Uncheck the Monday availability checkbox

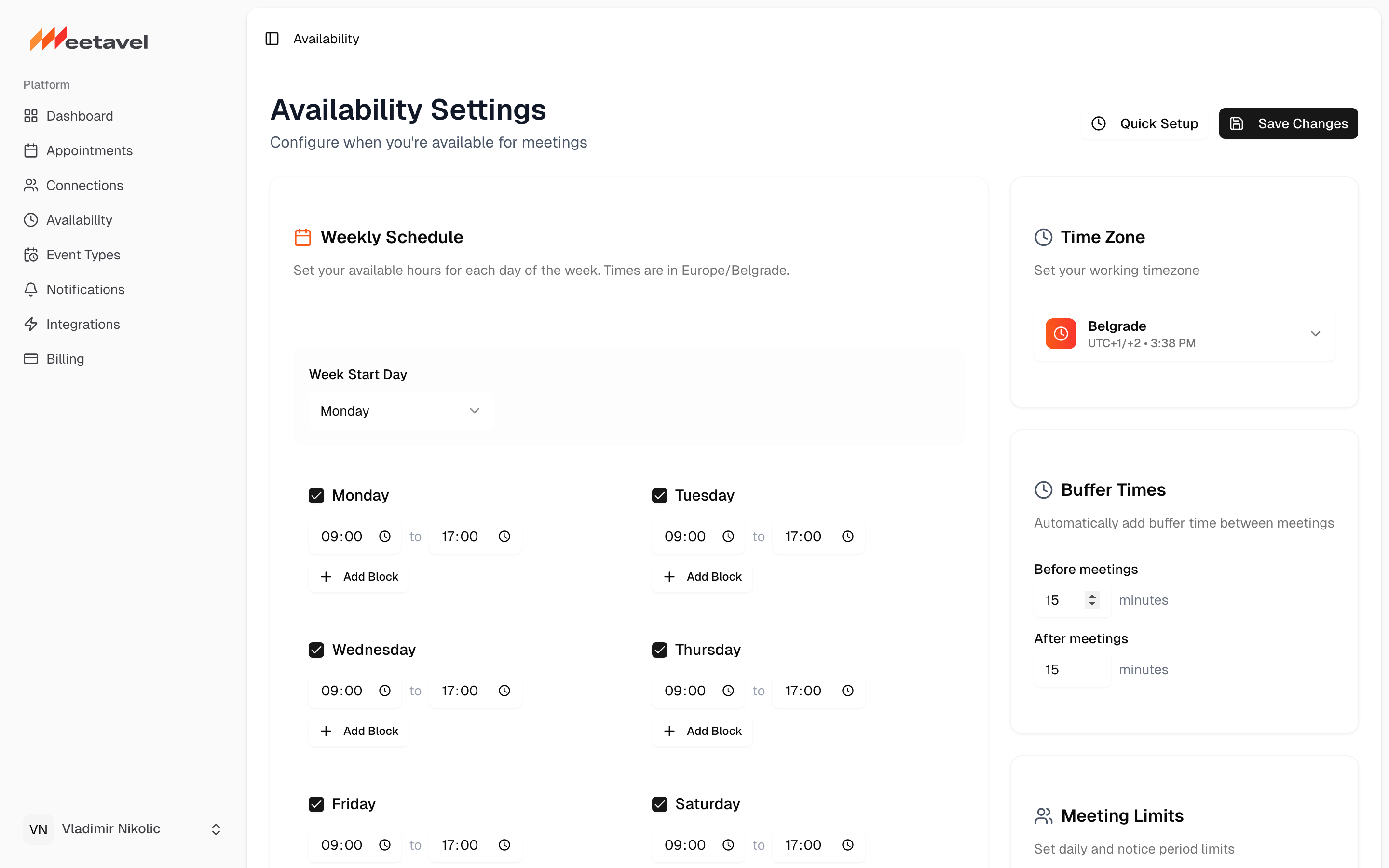point(316,495)
